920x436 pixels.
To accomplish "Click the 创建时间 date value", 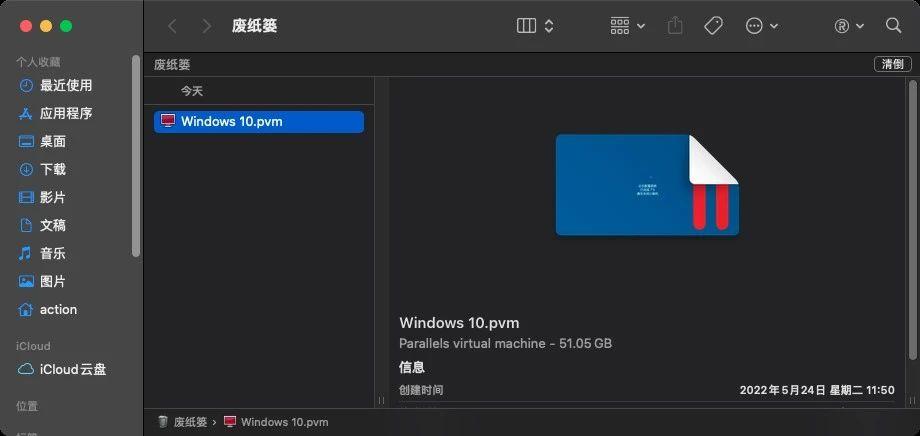I will [x=817, y=390].
